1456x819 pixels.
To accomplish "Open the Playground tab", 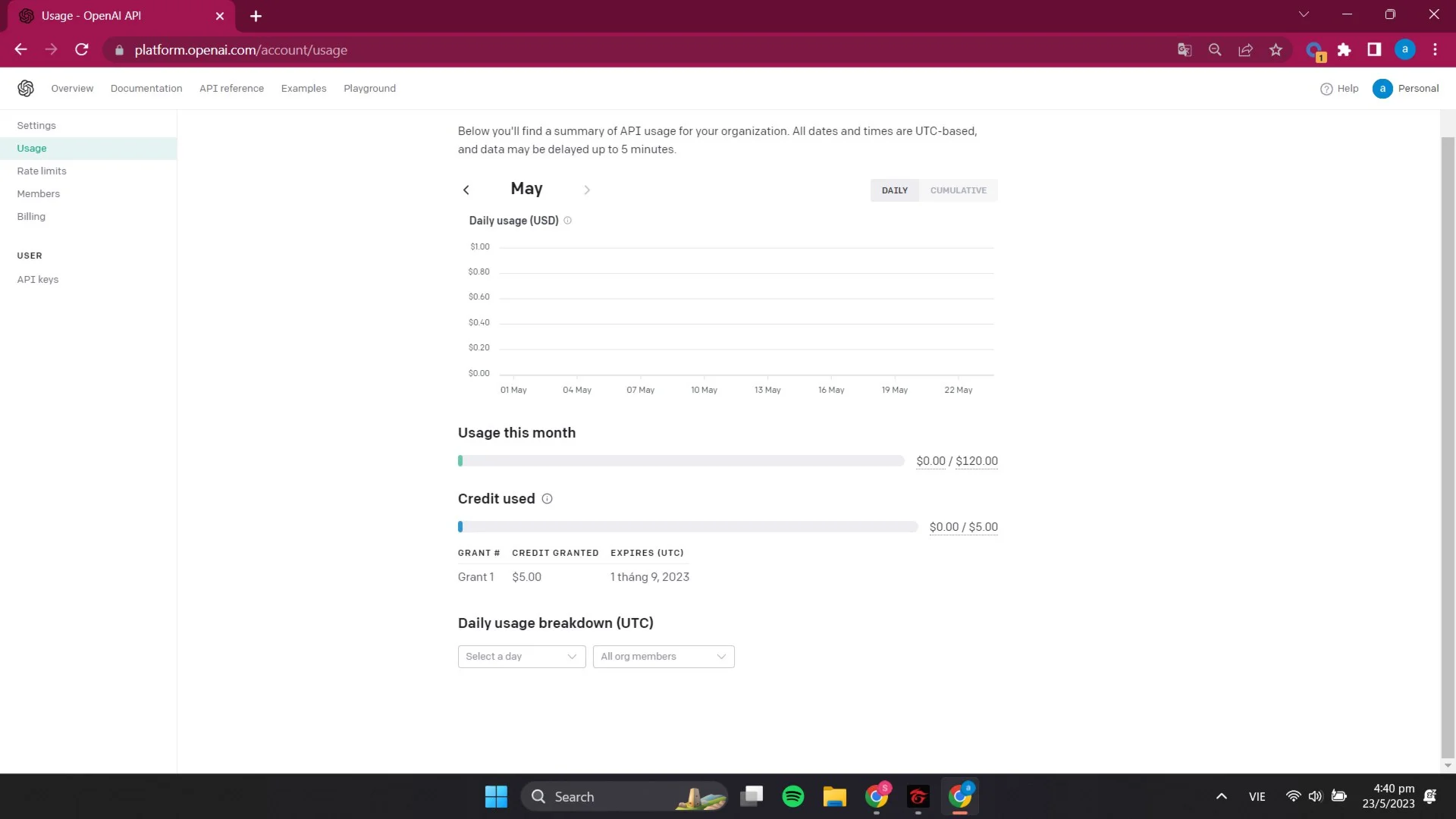I will 369,89.
